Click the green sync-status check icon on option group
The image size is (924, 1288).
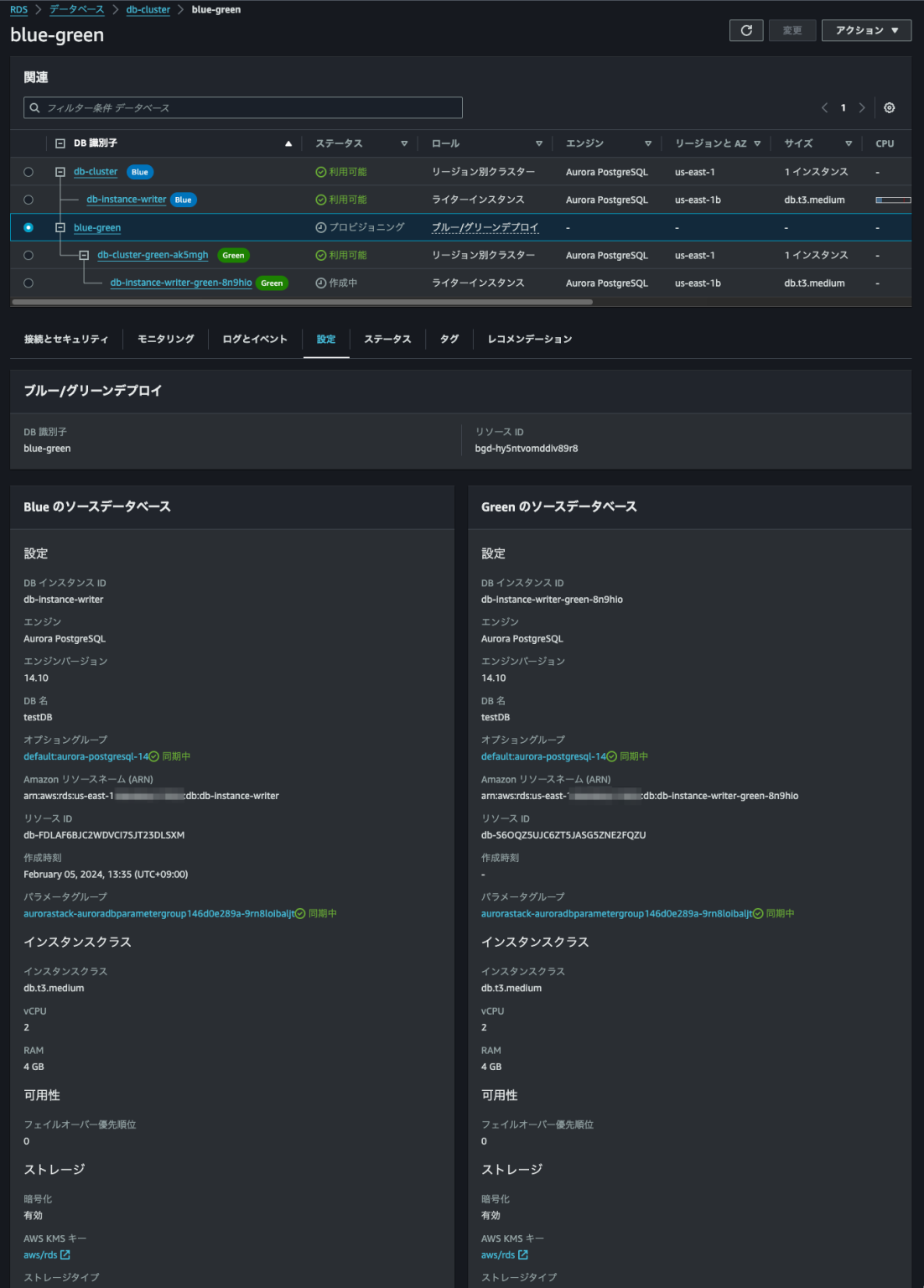155,756
